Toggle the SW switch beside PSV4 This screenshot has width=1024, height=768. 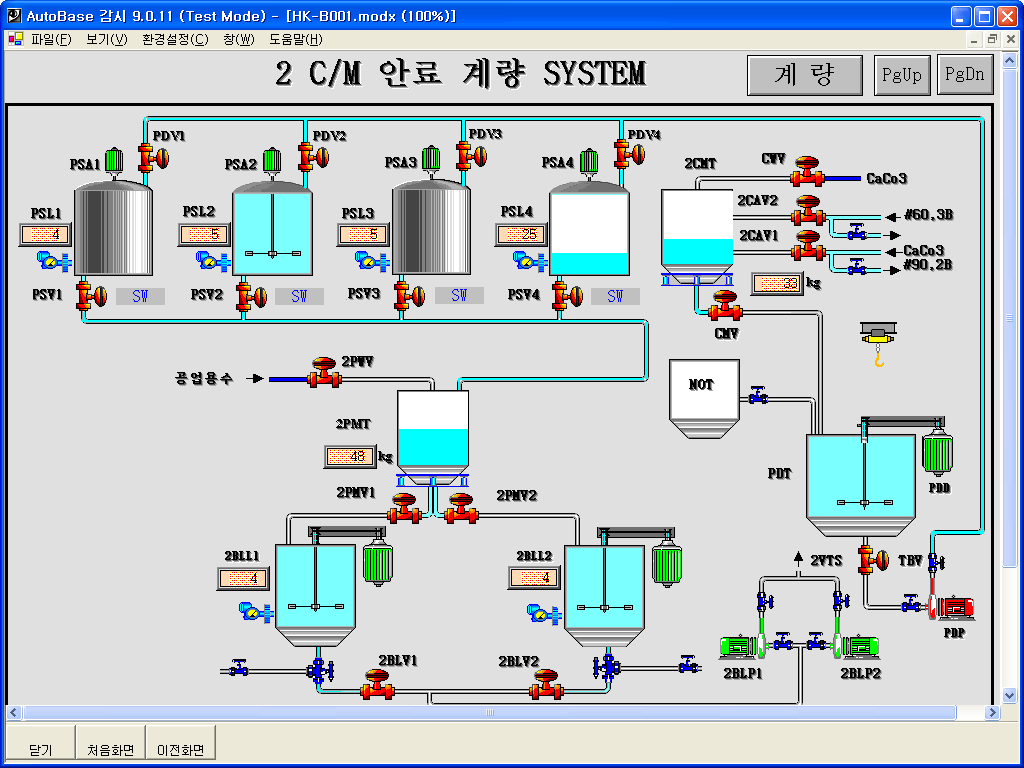pyautogui.click(x=615, y=296)
